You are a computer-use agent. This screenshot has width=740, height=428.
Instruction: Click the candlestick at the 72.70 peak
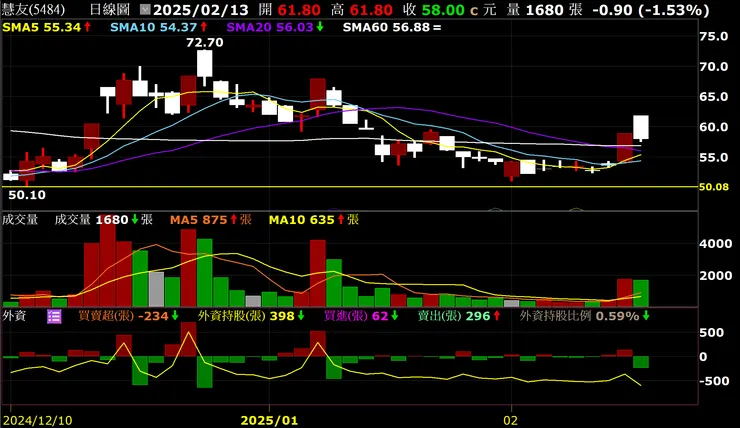[x=204, y=65]
